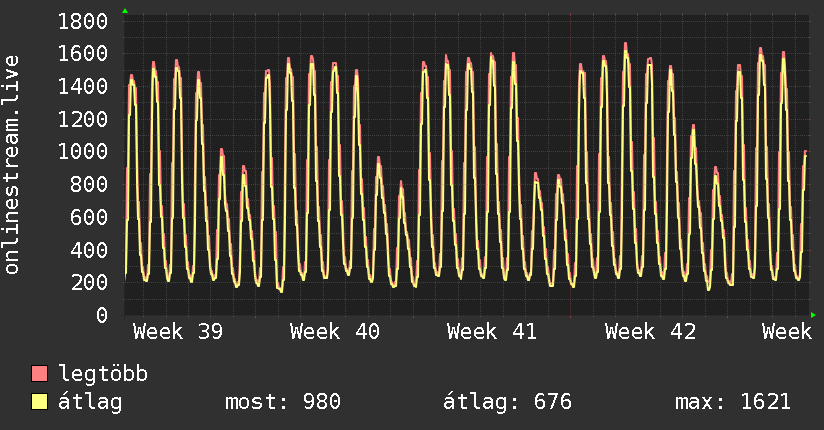The height and width of the screenshot is (430, 824).
Task: Click the 1800 y-axis tick label
Action: point(83,21)
